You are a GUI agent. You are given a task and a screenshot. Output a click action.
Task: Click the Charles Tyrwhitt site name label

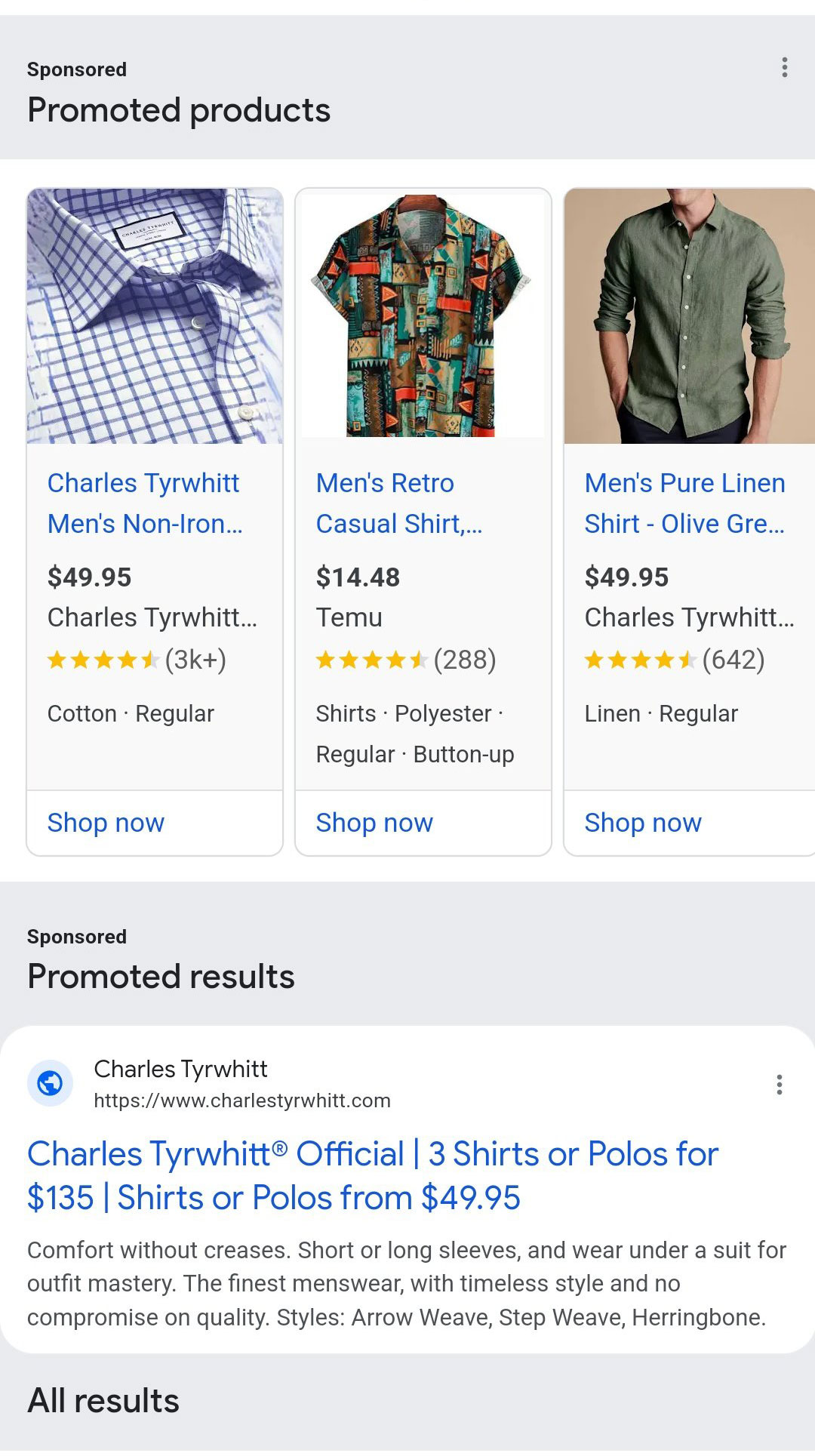click(181, 1069)
